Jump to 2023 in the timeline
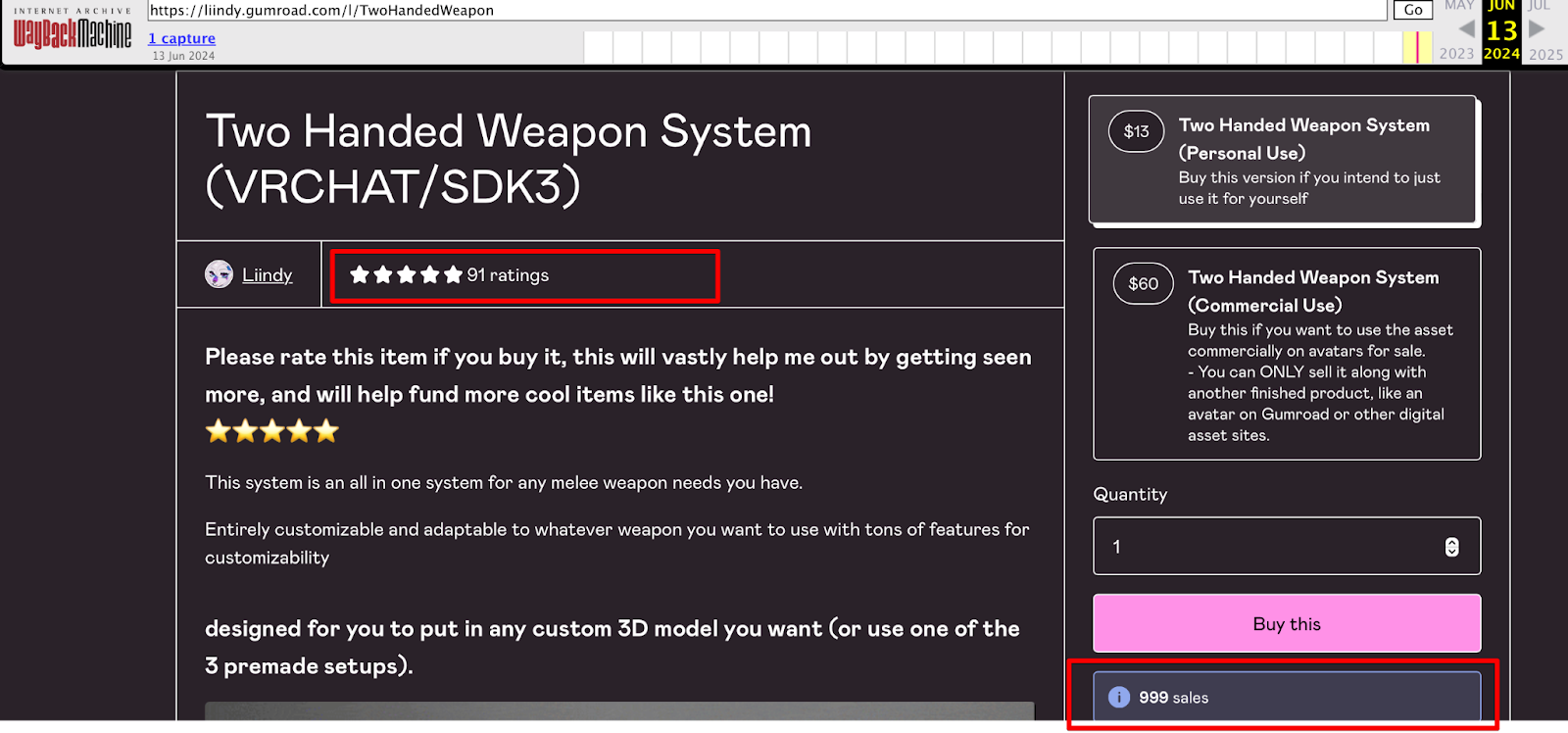 pos(1456,54)
